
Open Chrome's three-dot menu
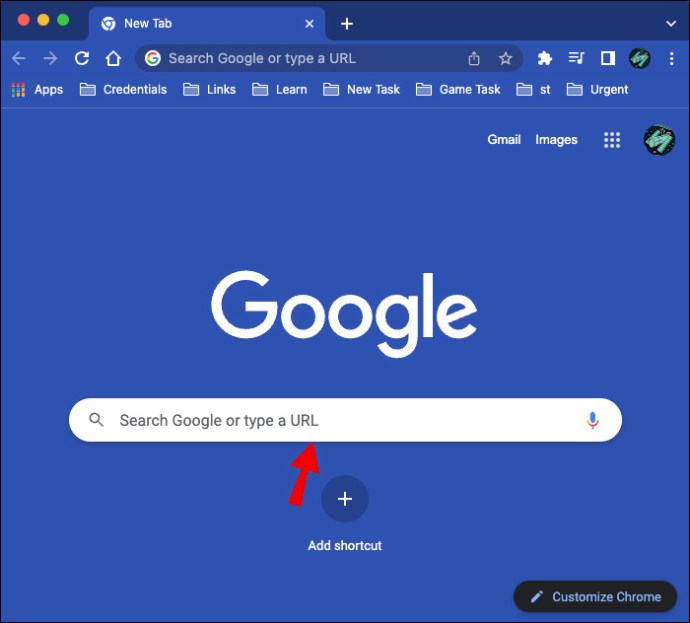pyautogui.click(x=672, y=58)
